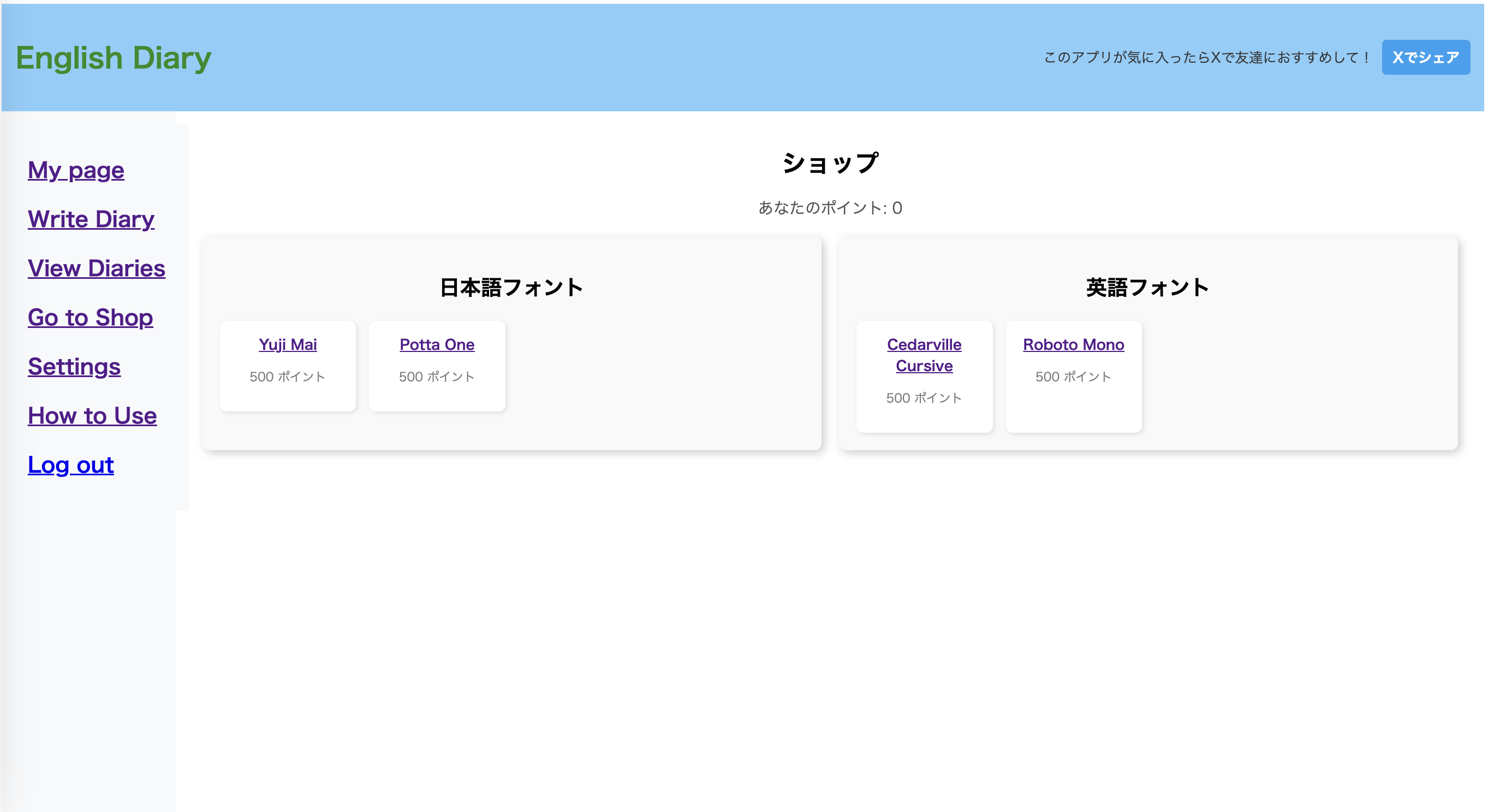Open Settings from the sidebar
This screenshot has height=812, width=1488.
[x=74, y=367]
